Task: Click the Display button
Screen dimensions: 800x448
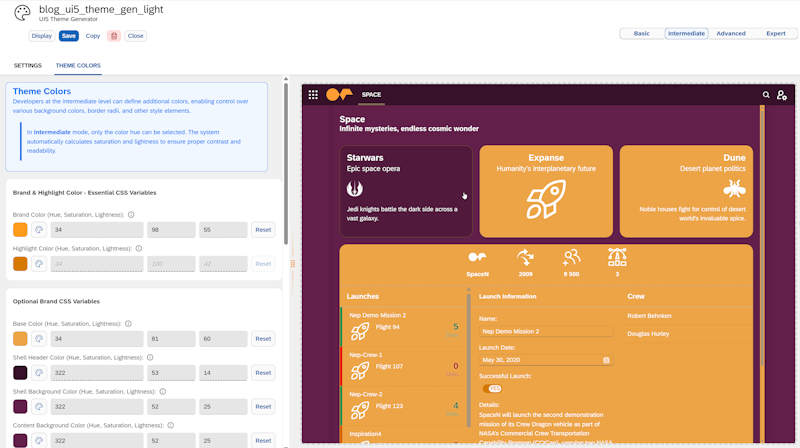Action: (x=41, y=36)
